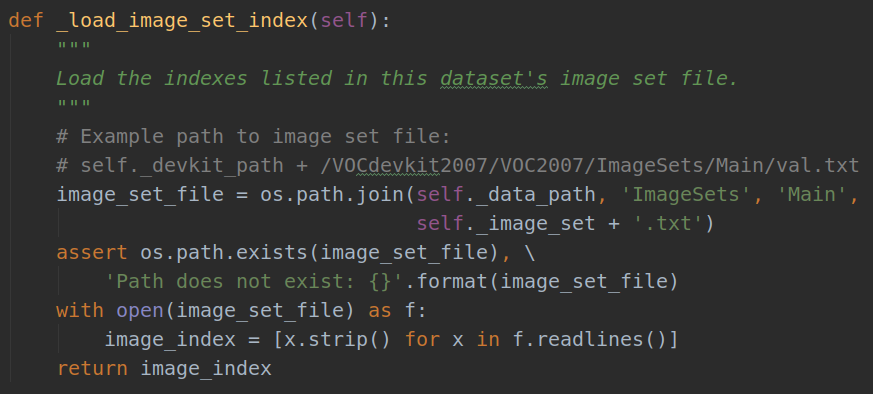The height and width of the screenshot is (394, 873).
Task: Click self._image_set on continuation line
Action: [506, 223]
